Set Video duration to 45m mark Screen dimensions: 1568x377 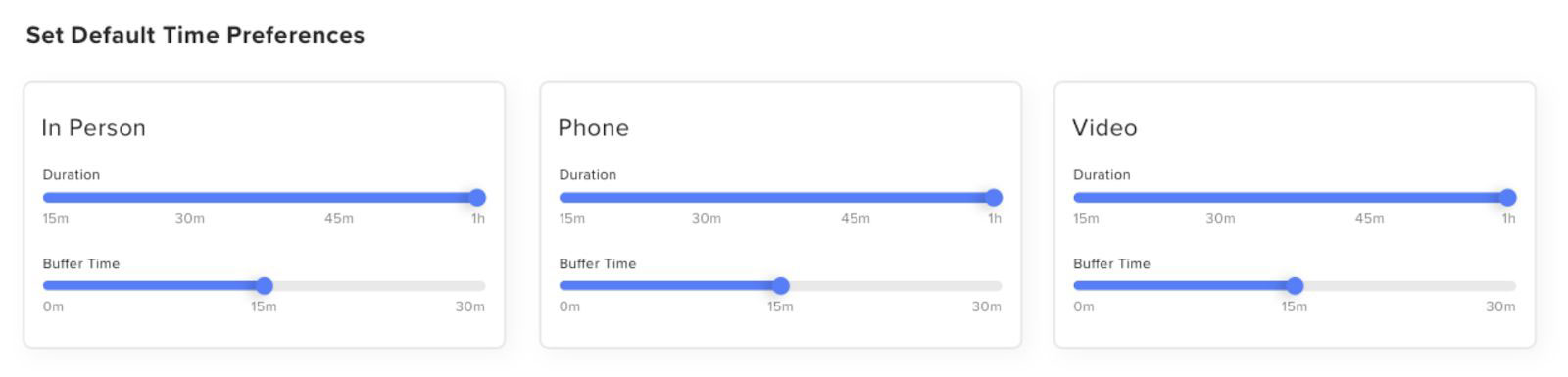pyautogui.click(x=1370, y=198)
